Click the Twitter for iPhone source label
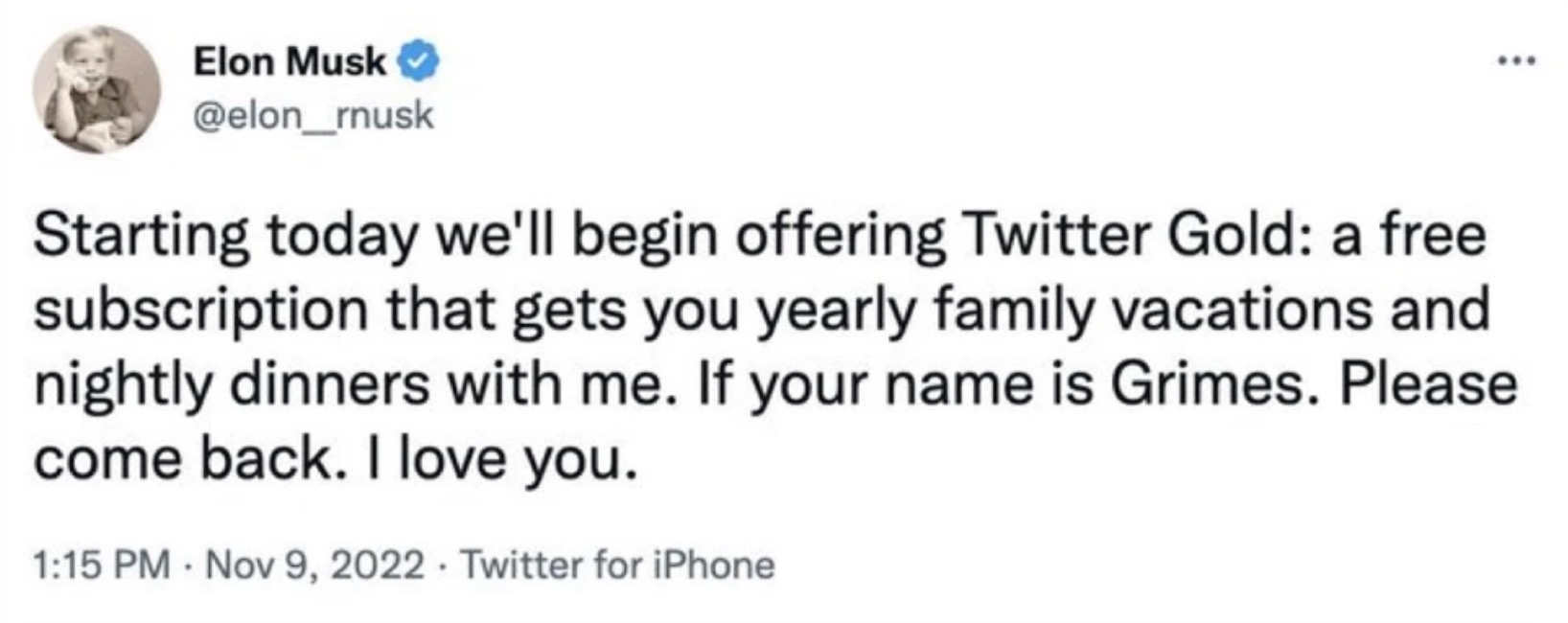1568x623 pixels. 618,565
